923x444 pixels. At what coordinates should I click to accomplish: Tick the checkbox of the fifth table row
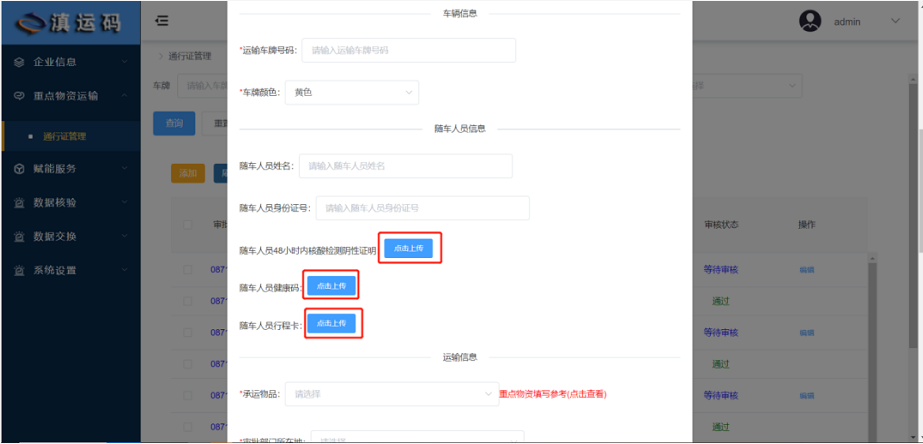pyautogui.click(x=188, y=395)
